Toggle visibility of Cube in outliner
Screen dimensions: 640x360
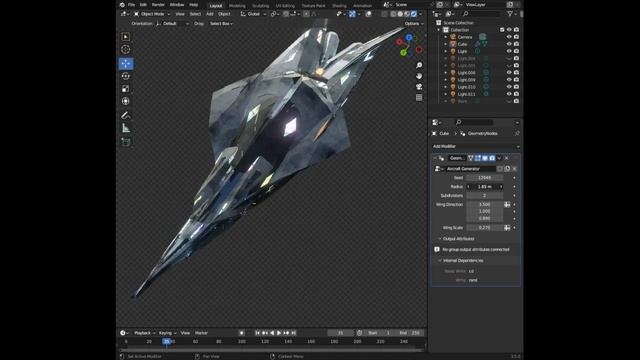tap(509, 44)
